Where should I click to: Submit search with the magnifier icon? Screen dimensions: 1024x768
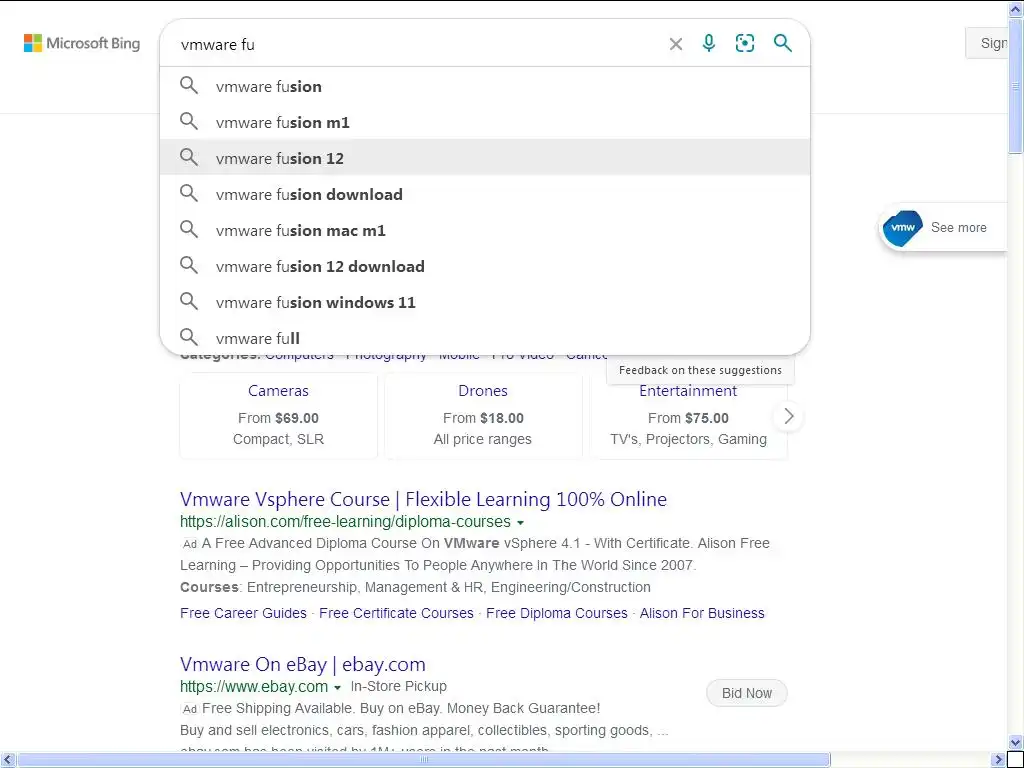click(x=782, y=43)
